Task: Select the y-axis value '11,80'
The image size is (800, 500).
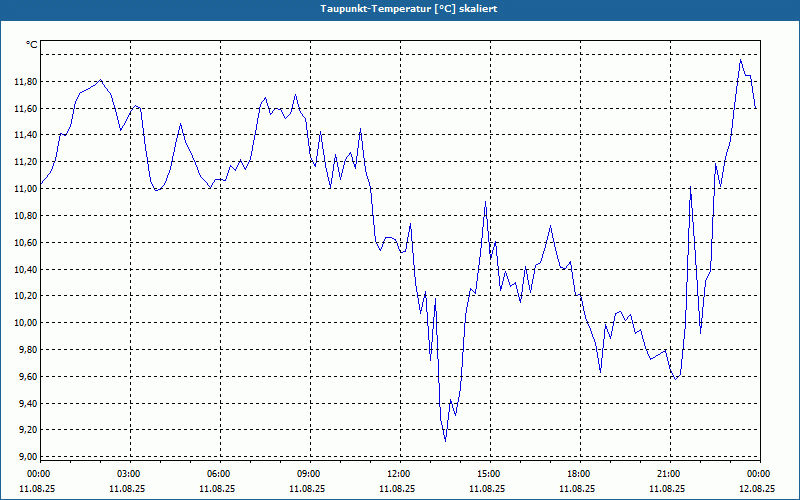Action: 26,82
